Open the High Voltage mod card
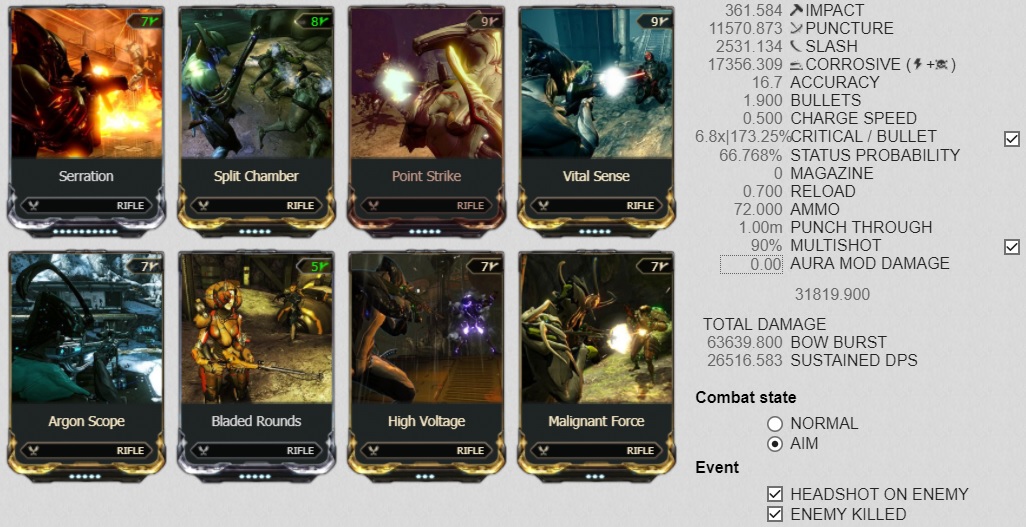1026x527 pixels. [426, 367]
